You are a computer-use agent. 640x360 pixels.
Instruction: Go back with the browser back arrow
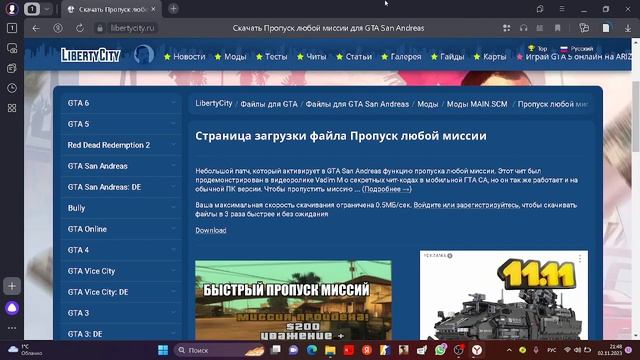[36, 28]
